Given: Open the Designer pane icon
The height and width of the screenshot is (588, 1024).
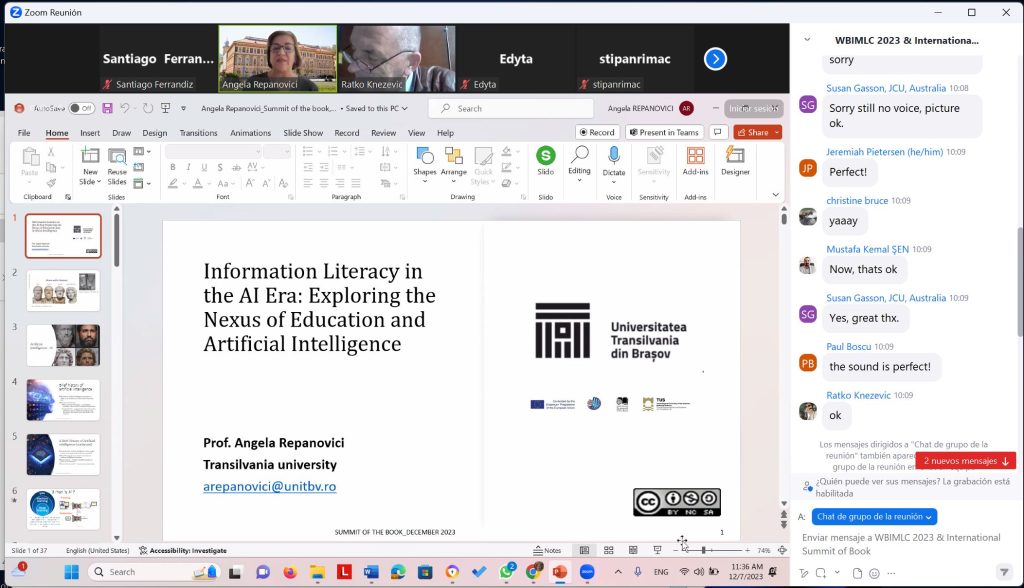Looking at the screenshot, I should pos(735,157).
